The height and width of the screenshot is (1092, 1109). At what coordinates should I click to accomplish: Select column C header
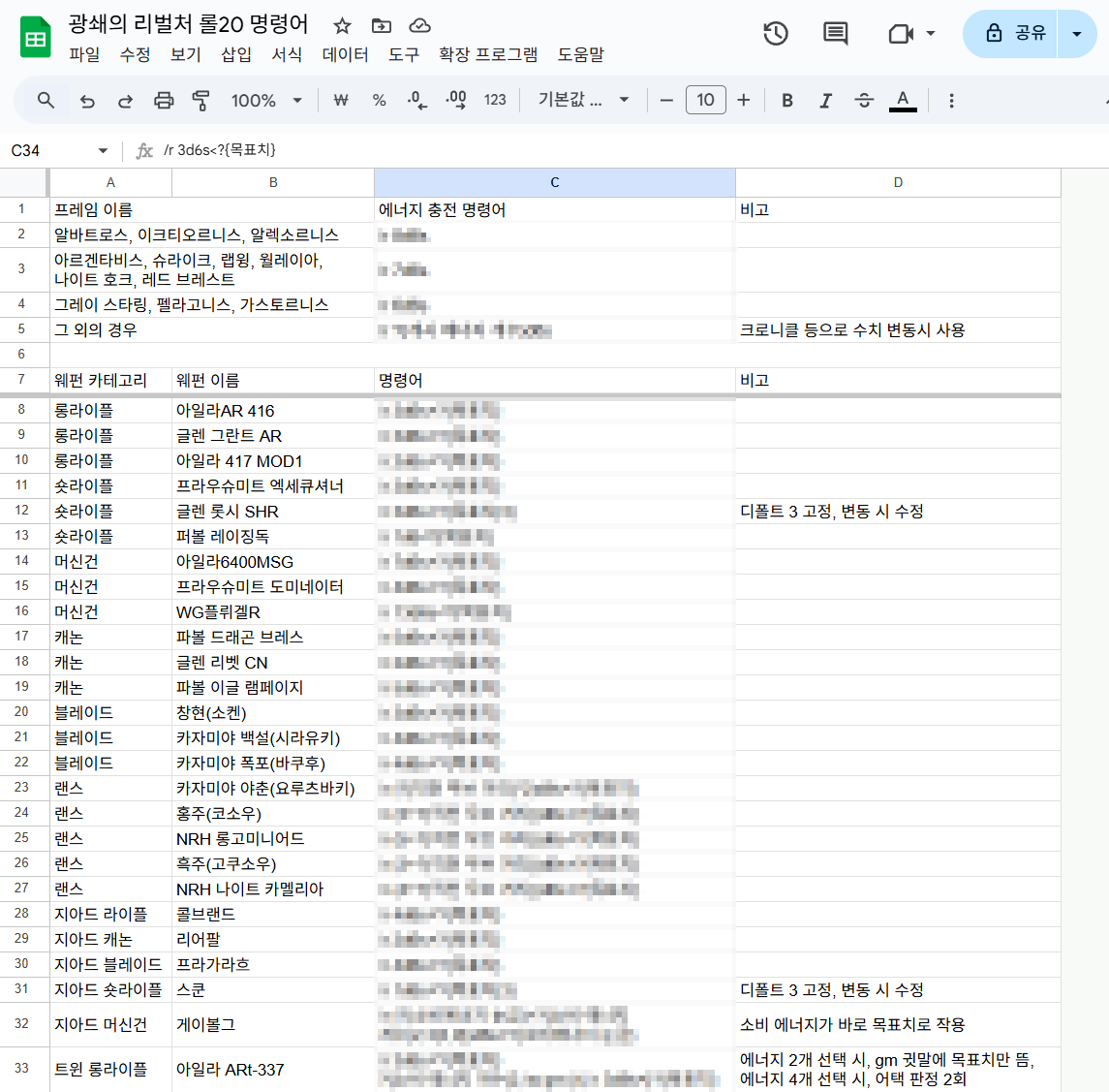554,182
